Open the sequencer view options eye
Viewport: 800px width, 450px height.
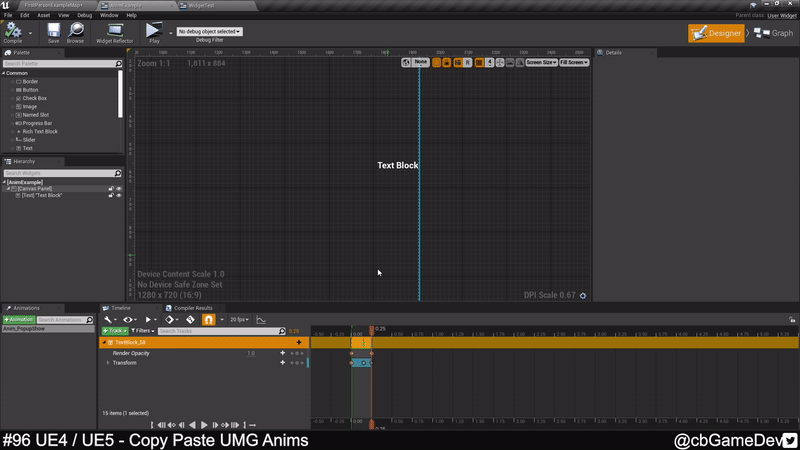tap(129, 320)
